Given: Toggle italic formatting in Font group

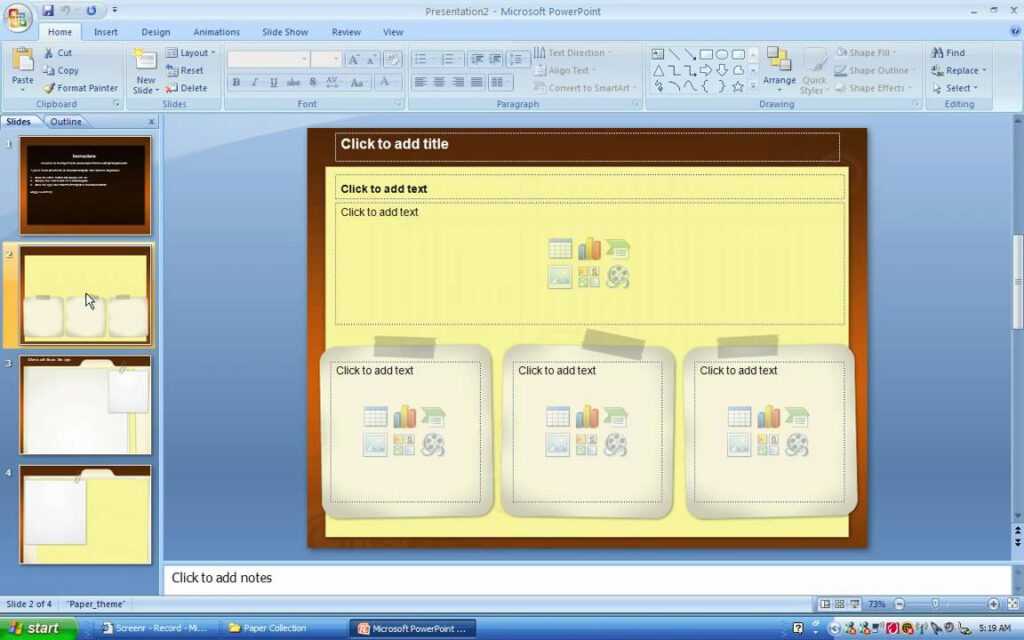Looking at the screenshot, I should click(x=255, y=82).
